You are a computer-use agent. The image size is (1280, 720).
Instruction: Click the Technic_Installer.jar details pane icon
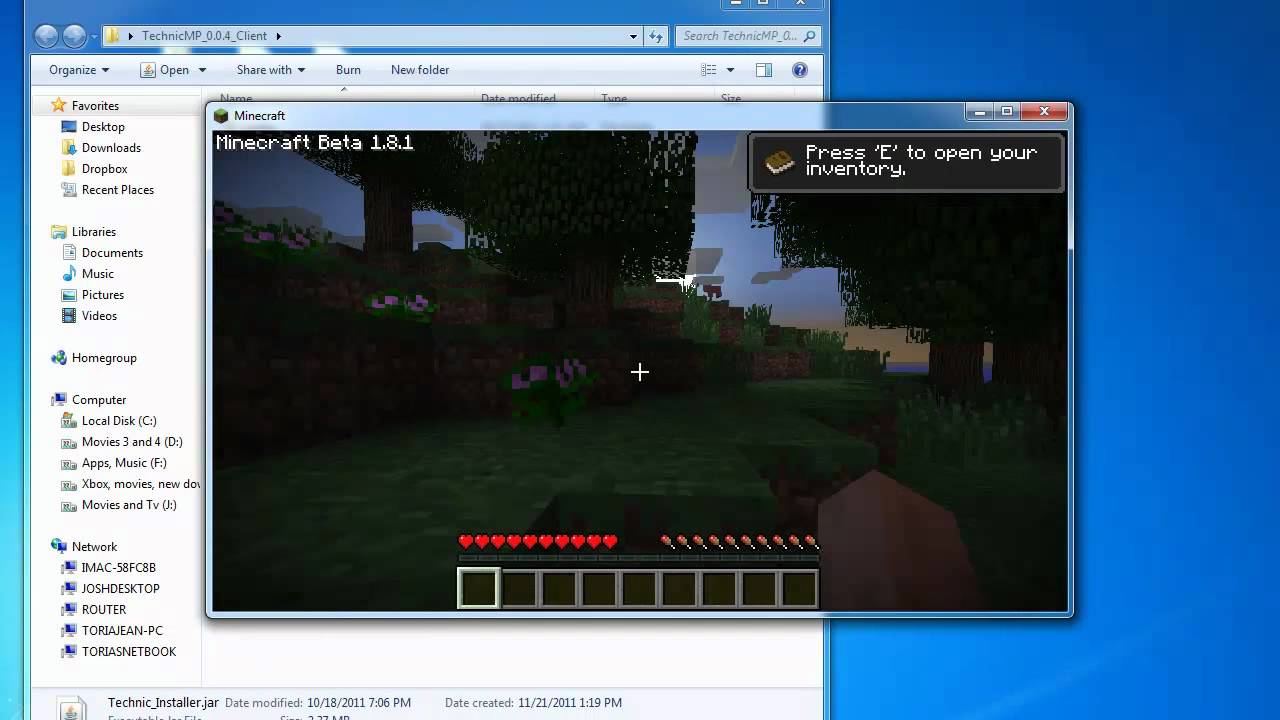pos(70,708)
